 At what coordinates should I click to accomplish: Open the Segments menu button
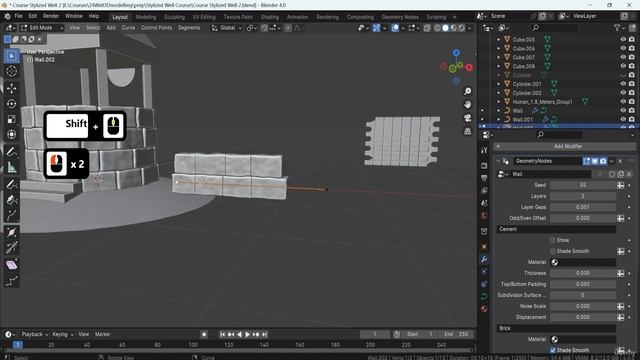[x=189, y=28]
